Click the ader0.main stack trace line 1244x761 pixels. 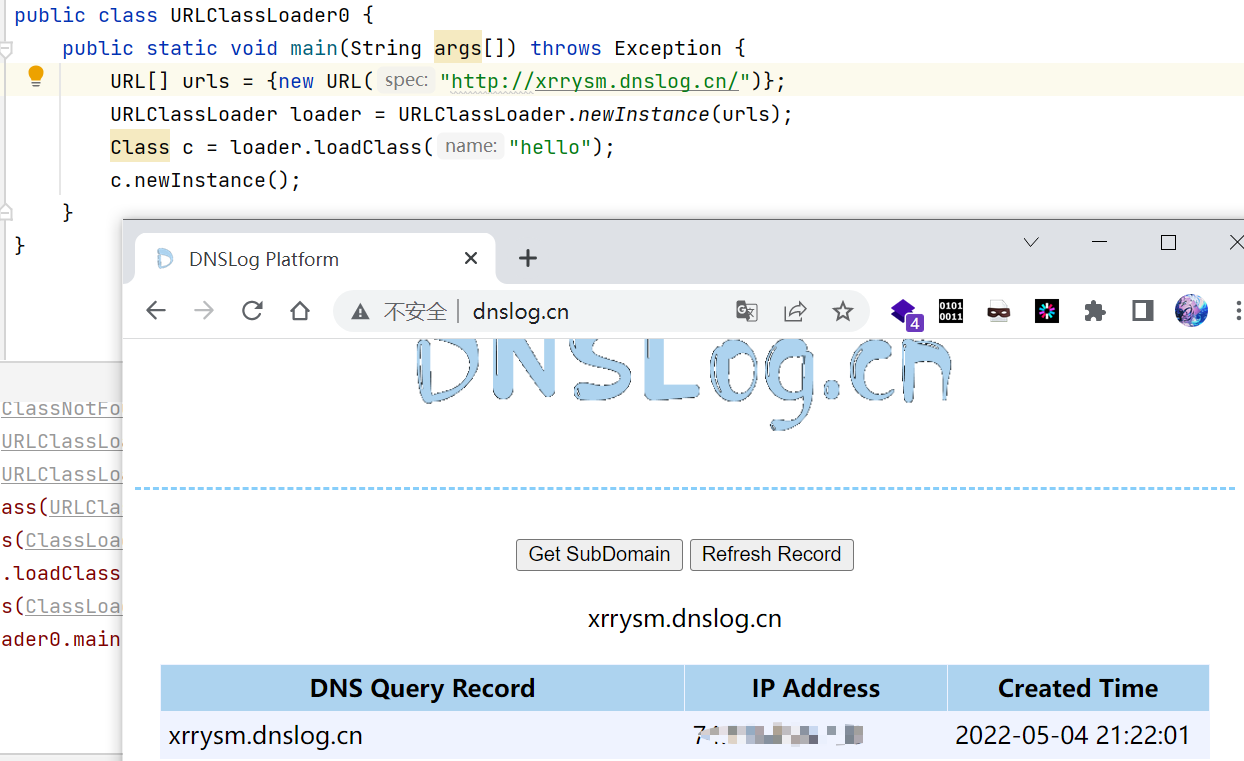[61, 639]
